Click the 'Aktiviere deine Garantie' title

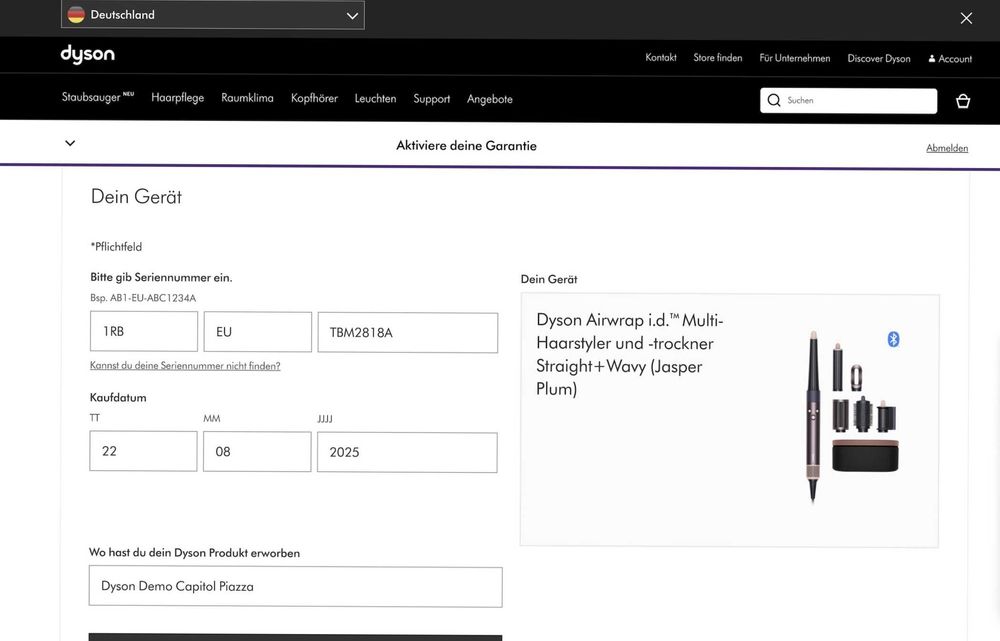(466, 145)
